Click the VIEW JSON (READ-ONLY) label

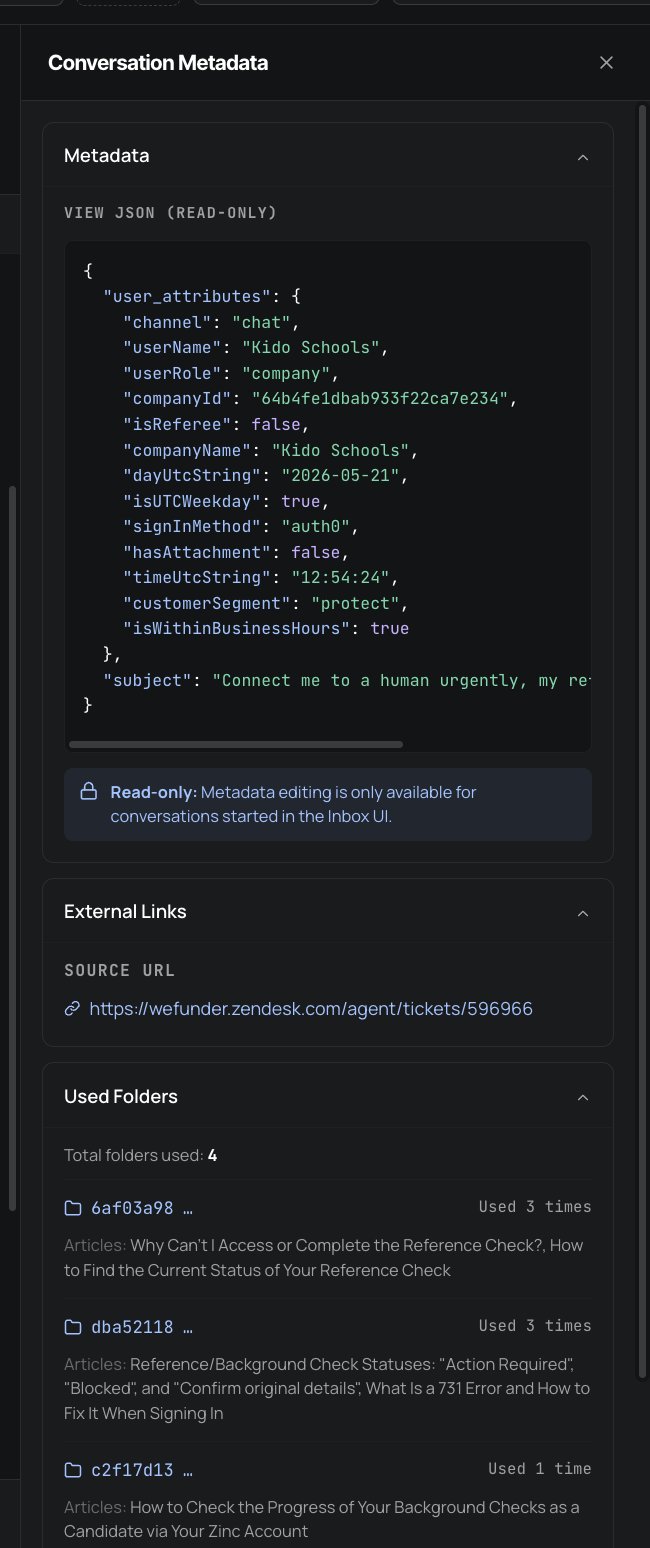coord(171,213)
